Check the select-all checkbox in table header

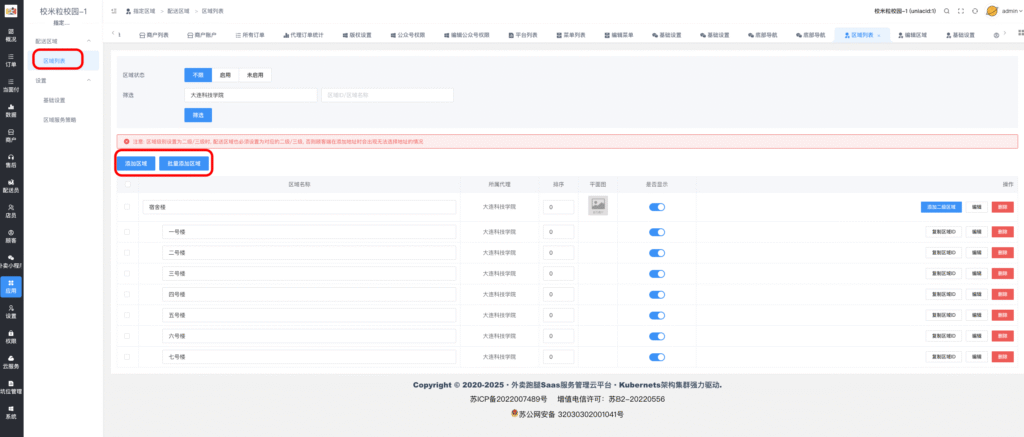pos(127,184)
